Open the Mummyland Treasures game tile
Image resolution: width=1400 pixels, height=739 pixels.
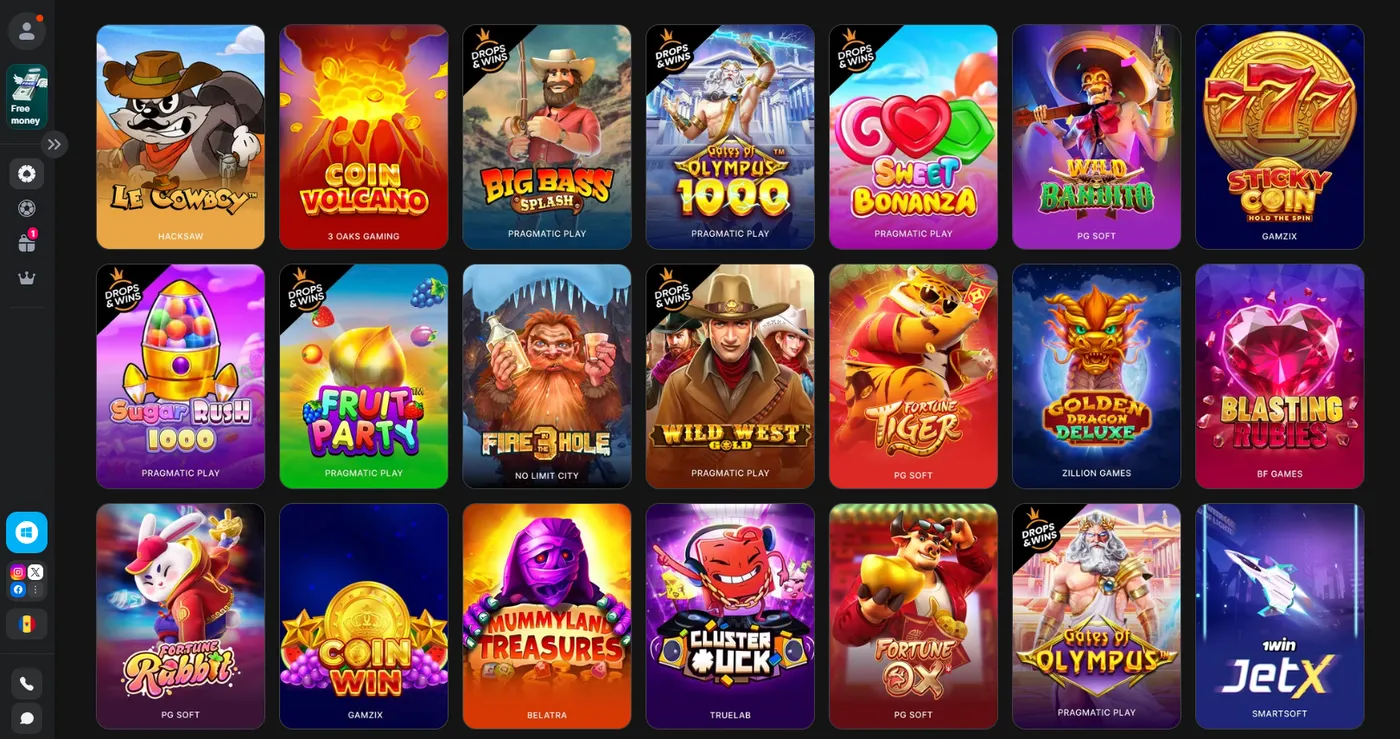pos(547,616)
